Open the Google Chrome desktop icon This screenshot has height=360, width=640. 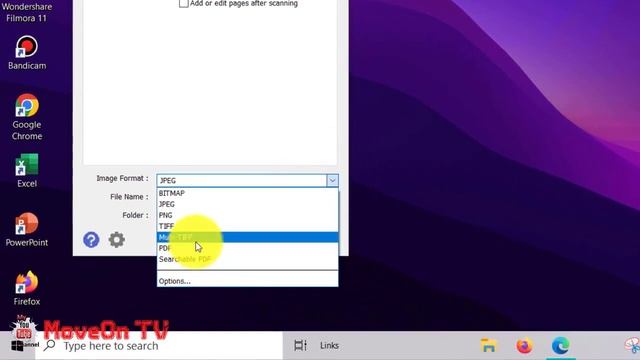pos(27,117)
